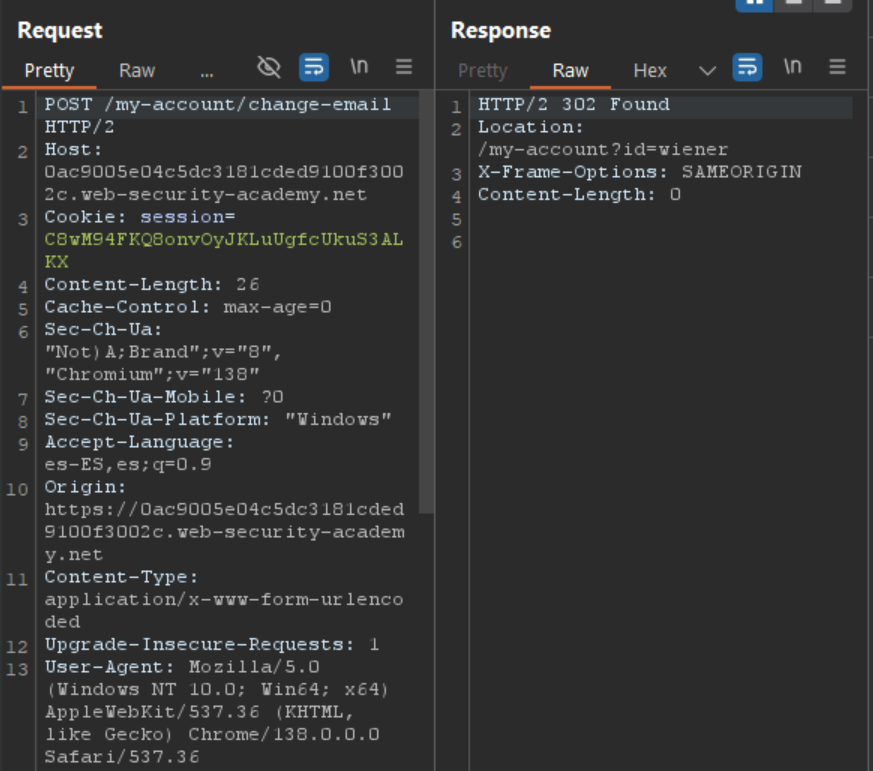873x771 pixels.
Task: Toggle word wrap in the Request panel
Action: click(313, 67)
